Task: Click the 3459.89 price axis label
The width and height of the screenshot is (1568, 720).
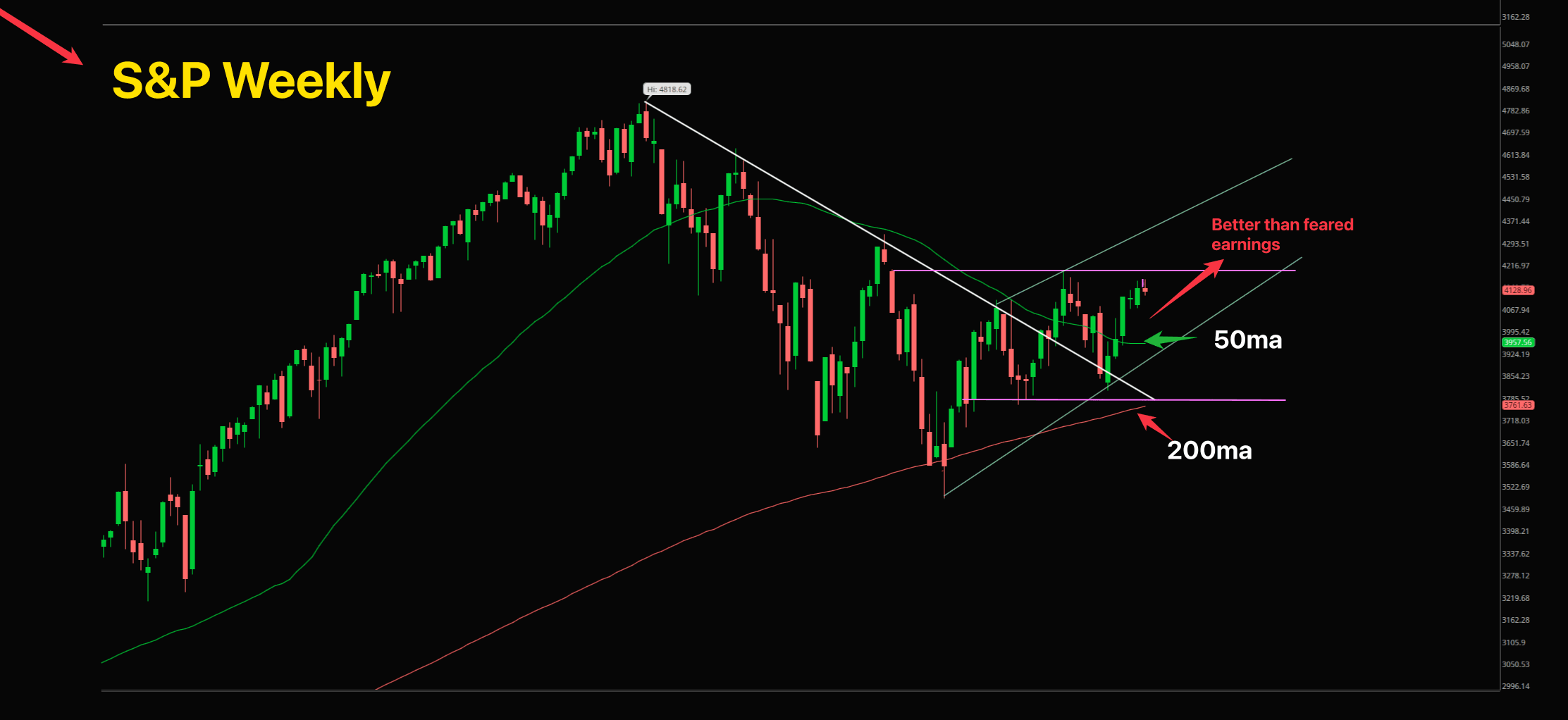Action: (x=1516, y=509)
